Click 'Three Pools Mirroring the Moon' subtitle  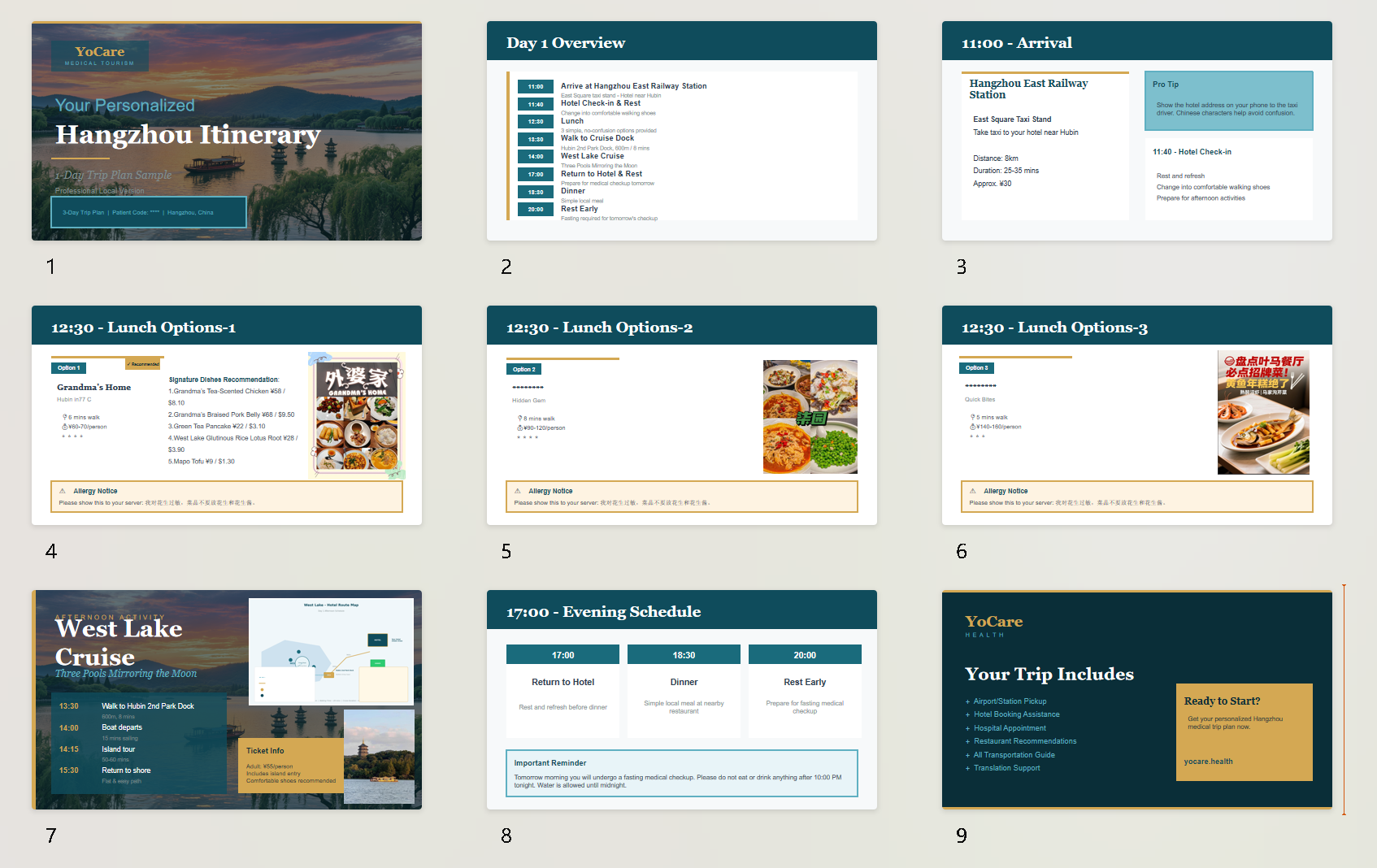[x=126, y=674]
